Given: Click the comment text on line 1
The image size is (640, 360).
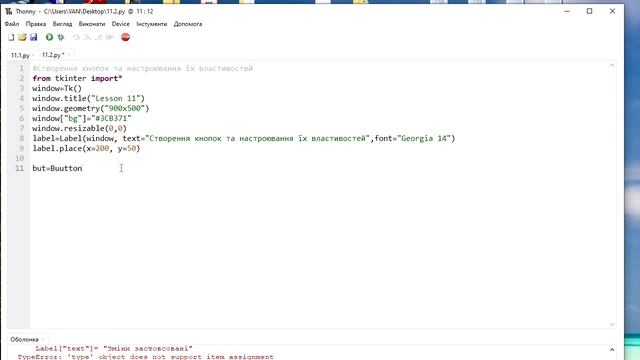Looking at the screenshot, I should point(143,68).
